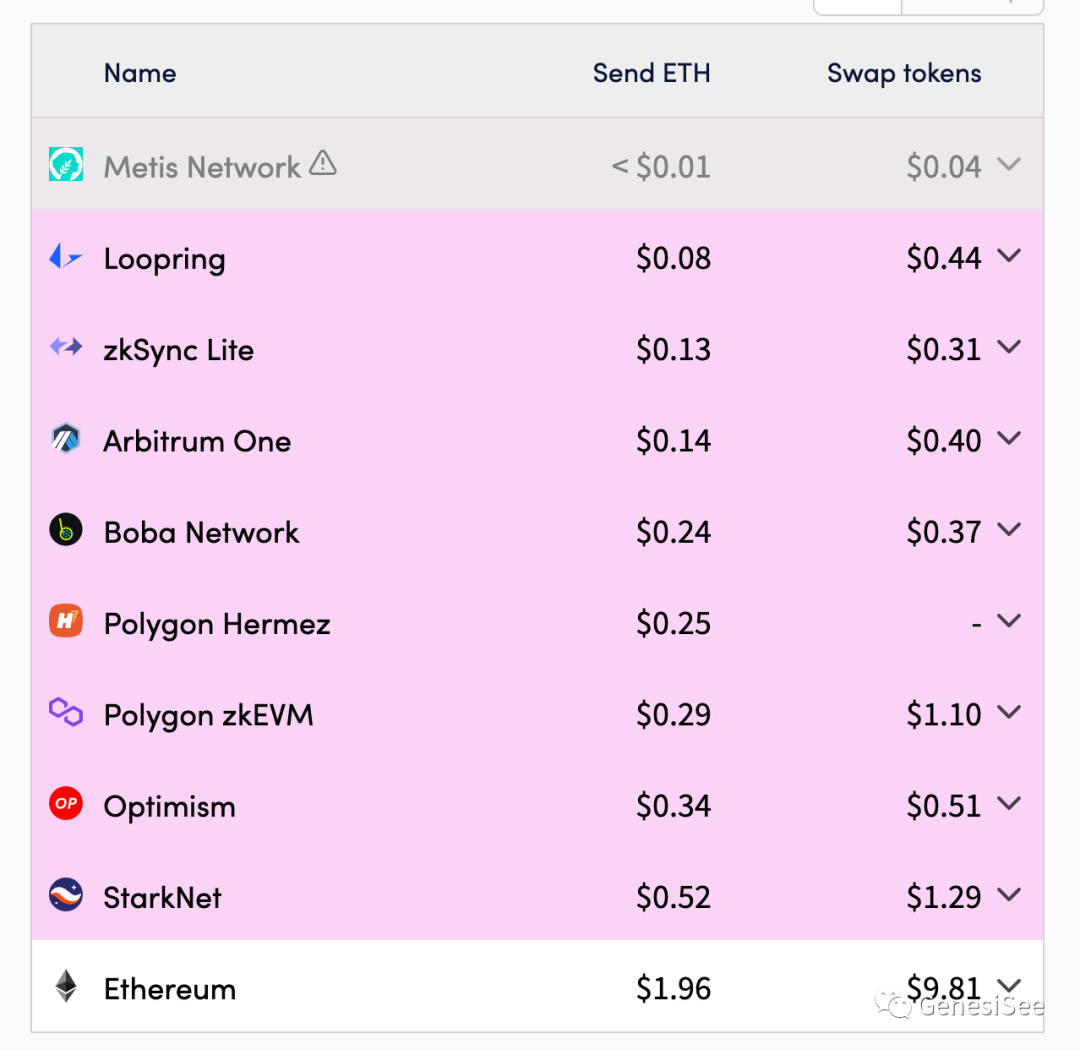Click the Ethereum diamond logo icon

click(66, 987)
